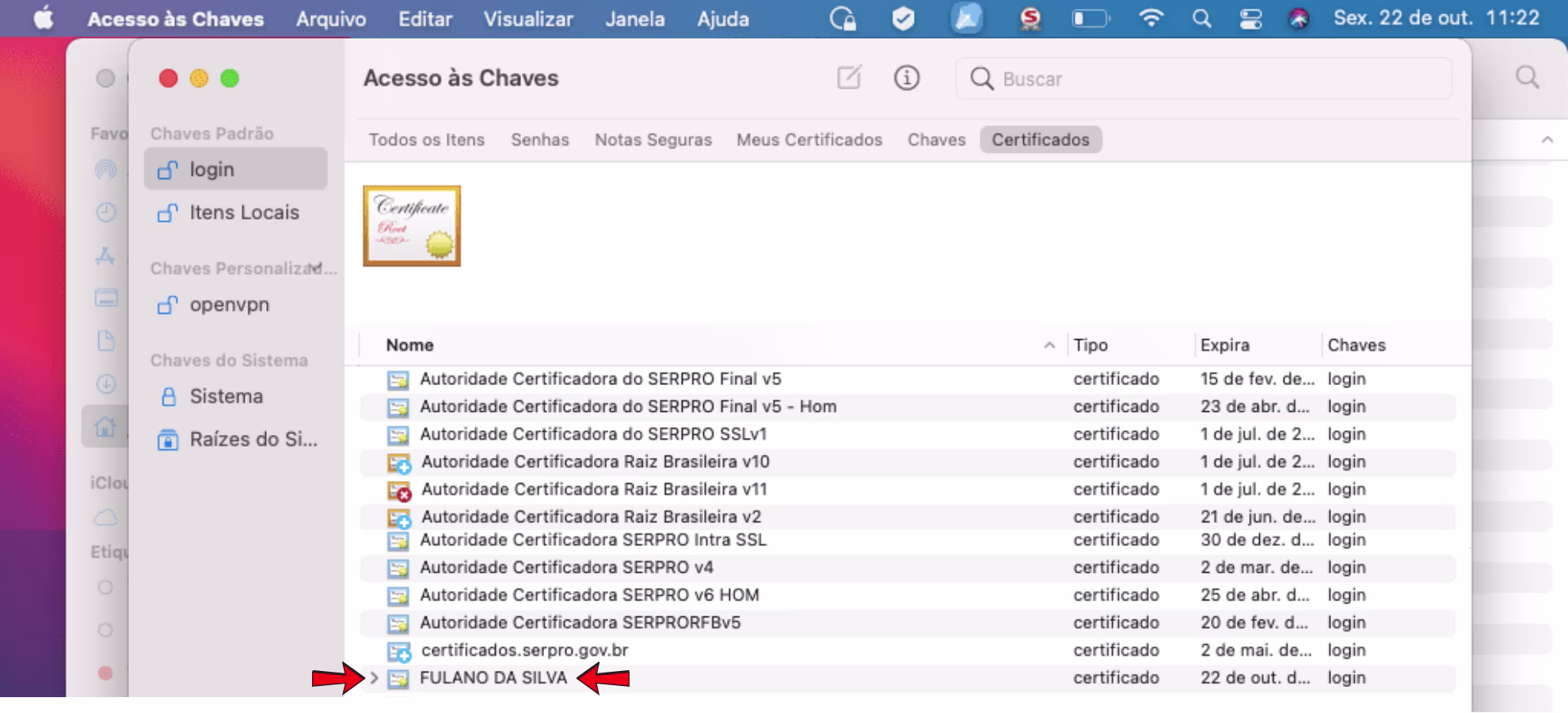Click expiry date 30 de dez. cell
This screenshot has height=713, width=1568.
1257,540
